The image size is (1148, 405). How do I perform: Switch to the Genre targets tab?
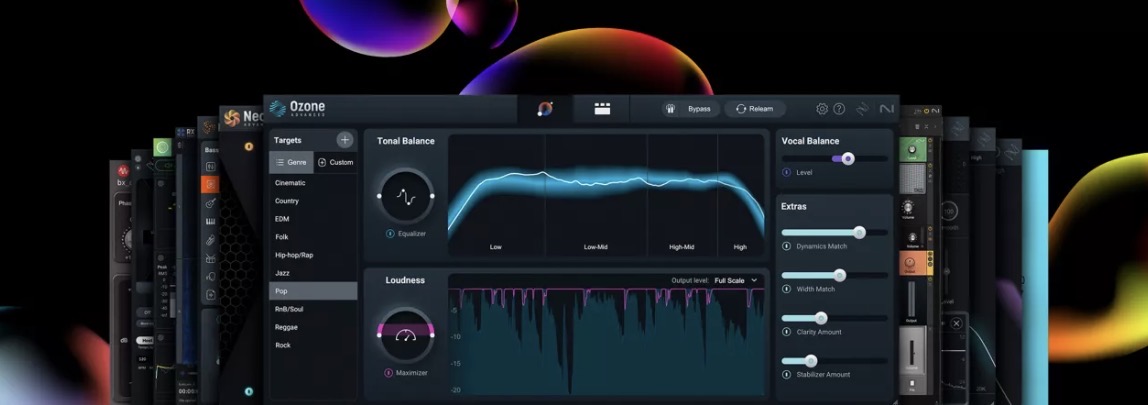(291, 162)
